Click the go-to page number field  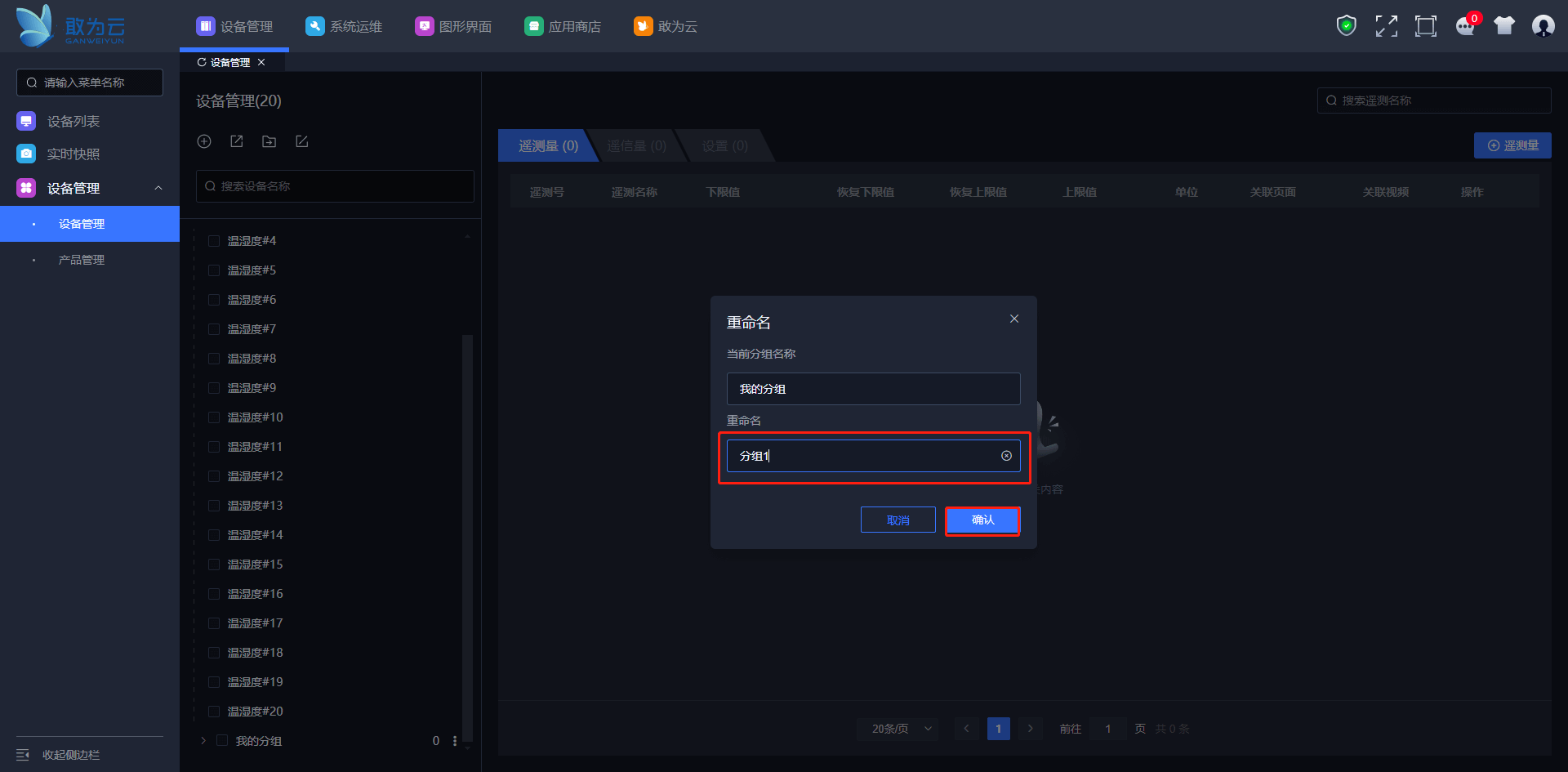[1108, 729]
